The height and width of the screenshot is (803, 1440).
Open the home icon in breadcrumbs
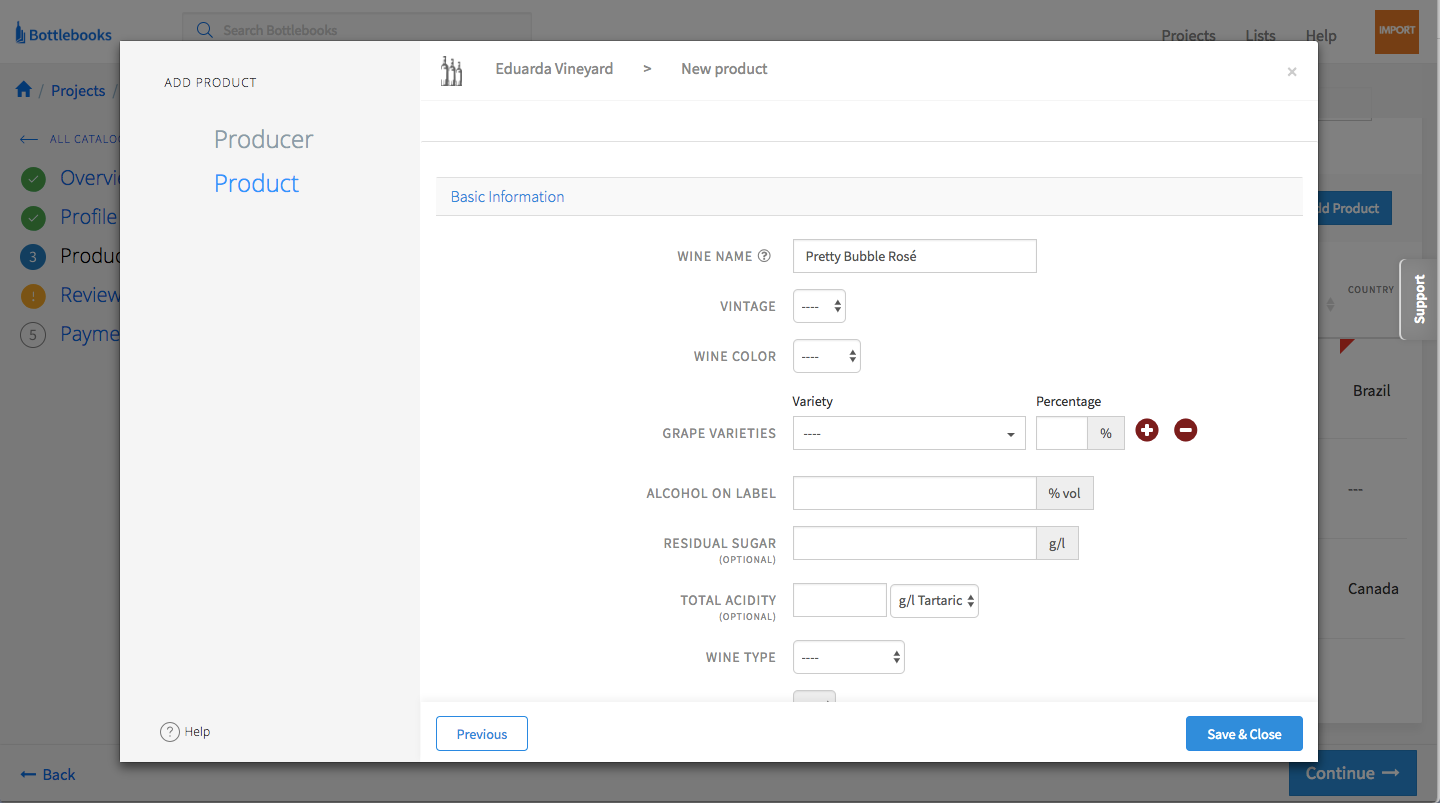pyautogui.click(x=24, y=90)
